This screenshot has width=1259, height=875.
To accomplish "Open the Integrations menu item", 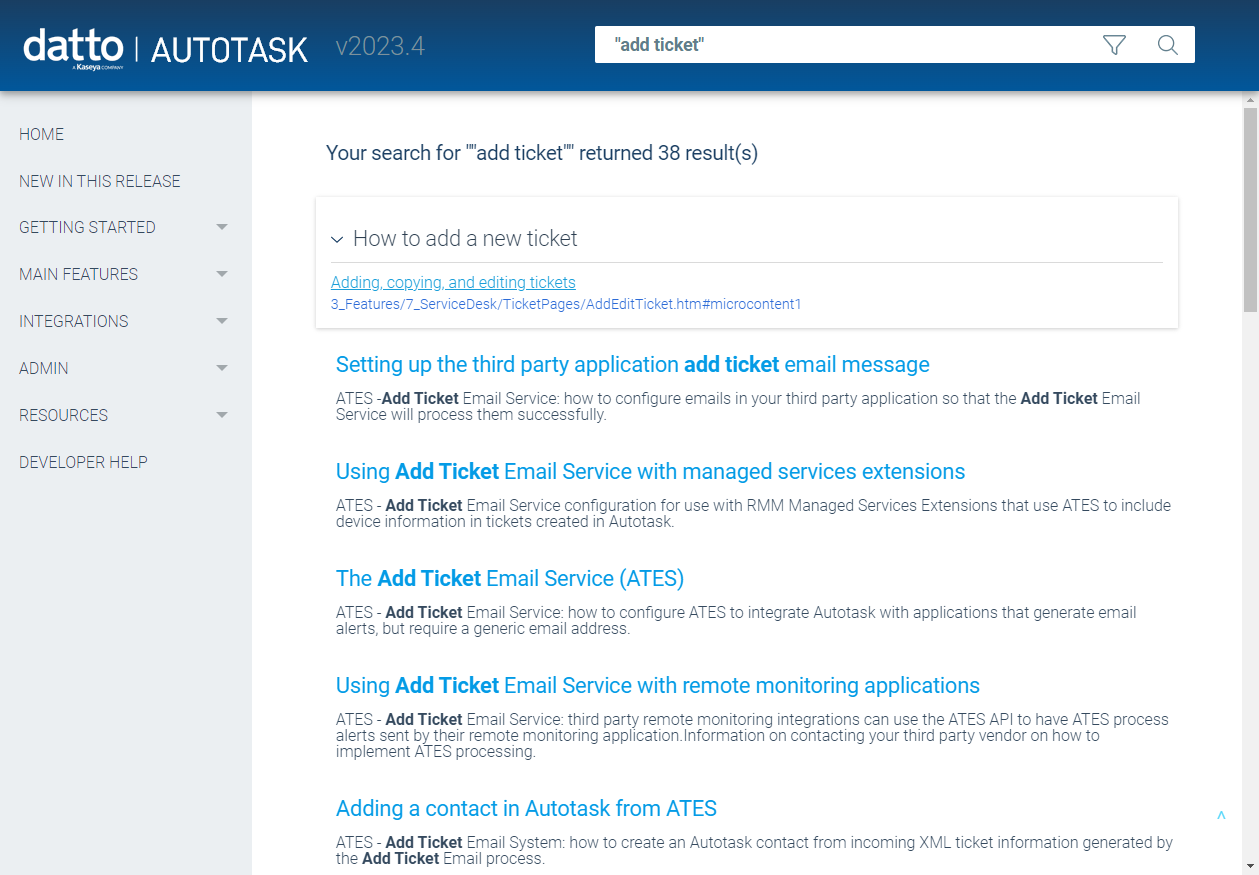I will (74, 321).
